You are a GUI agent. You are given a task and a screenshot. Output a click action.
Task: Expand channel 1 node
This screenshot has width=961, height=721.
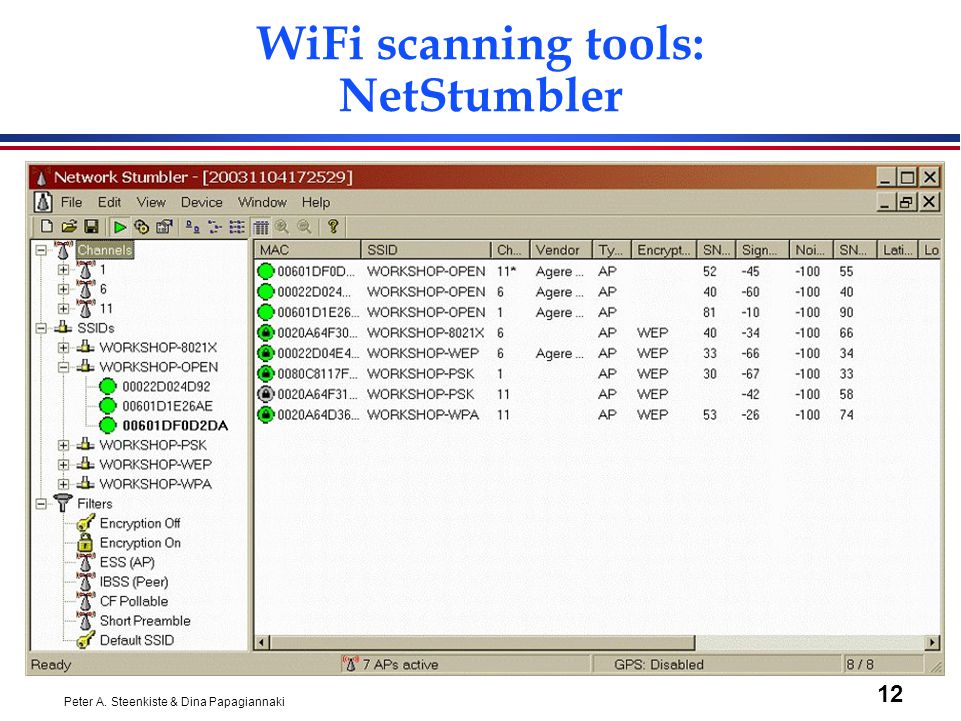tap(63, 269)
